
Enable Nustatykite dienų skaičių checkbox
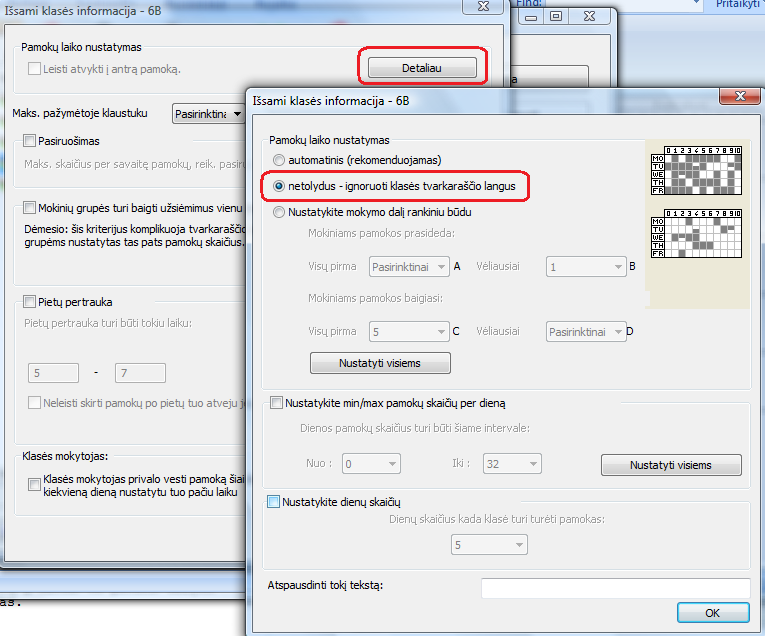[x=273, y=502]
